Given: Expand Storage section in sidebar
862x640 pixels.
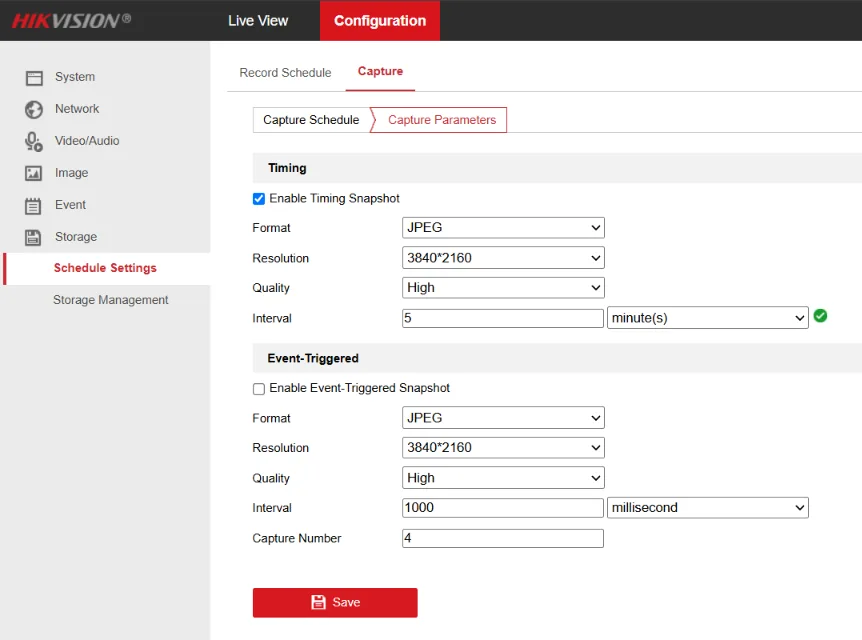Looking at the screenshot, I should 76,236.
